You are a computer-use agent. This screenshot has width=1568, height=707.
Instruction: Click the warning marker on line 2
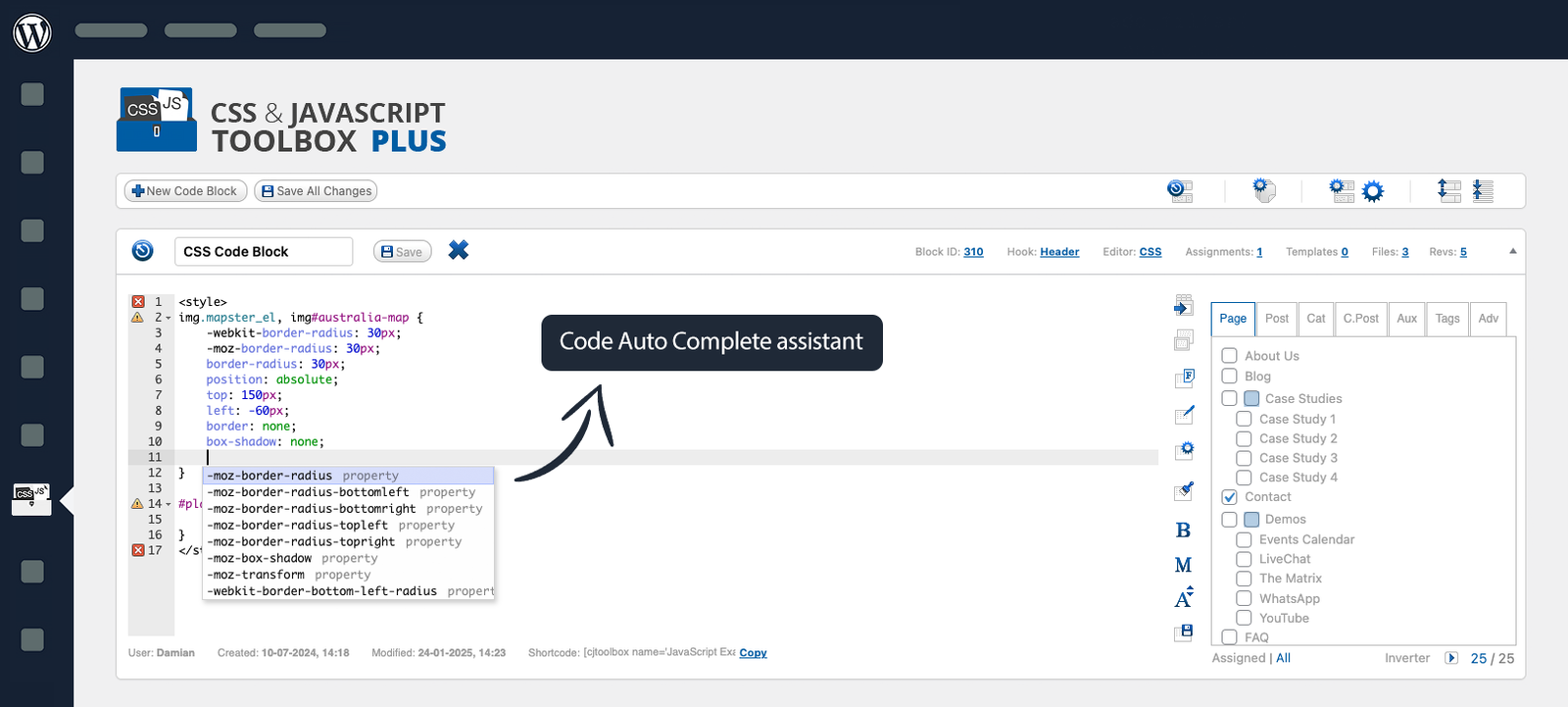pyautogui.click(x=137, y=318)
